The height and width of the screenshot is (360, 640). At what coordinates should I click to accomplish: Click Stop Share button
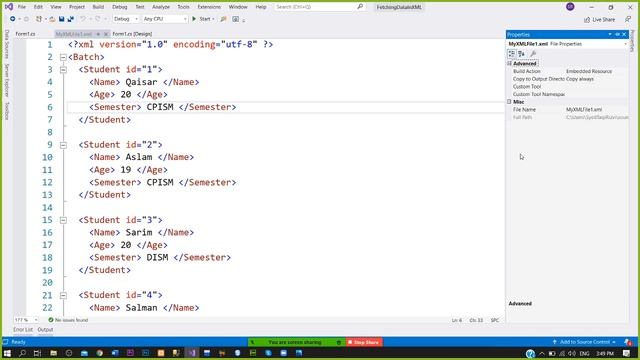(x=363, y=342)
